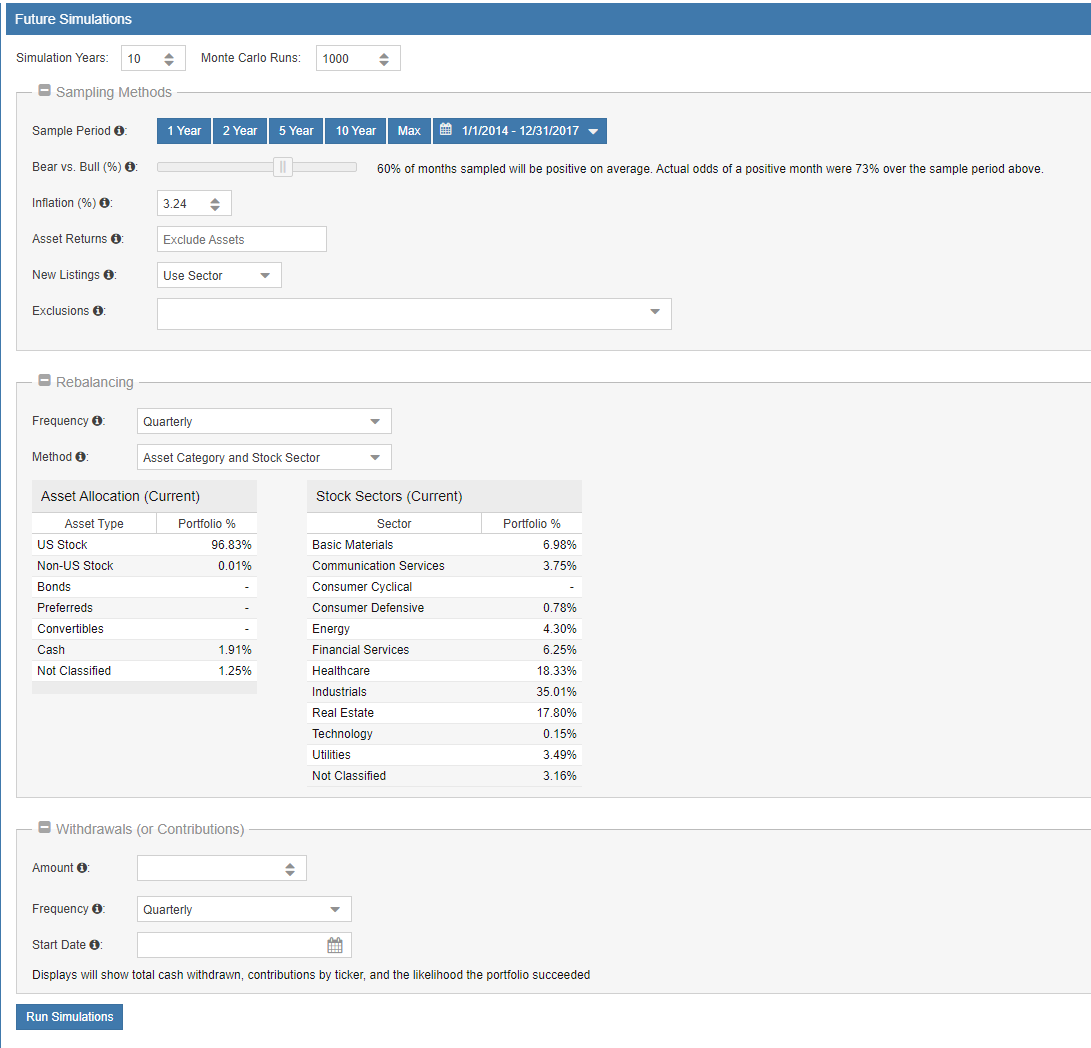Click the Bear vs. Bull info icon
This screenshot has height=1048, width=1091.
click(131, 167)
